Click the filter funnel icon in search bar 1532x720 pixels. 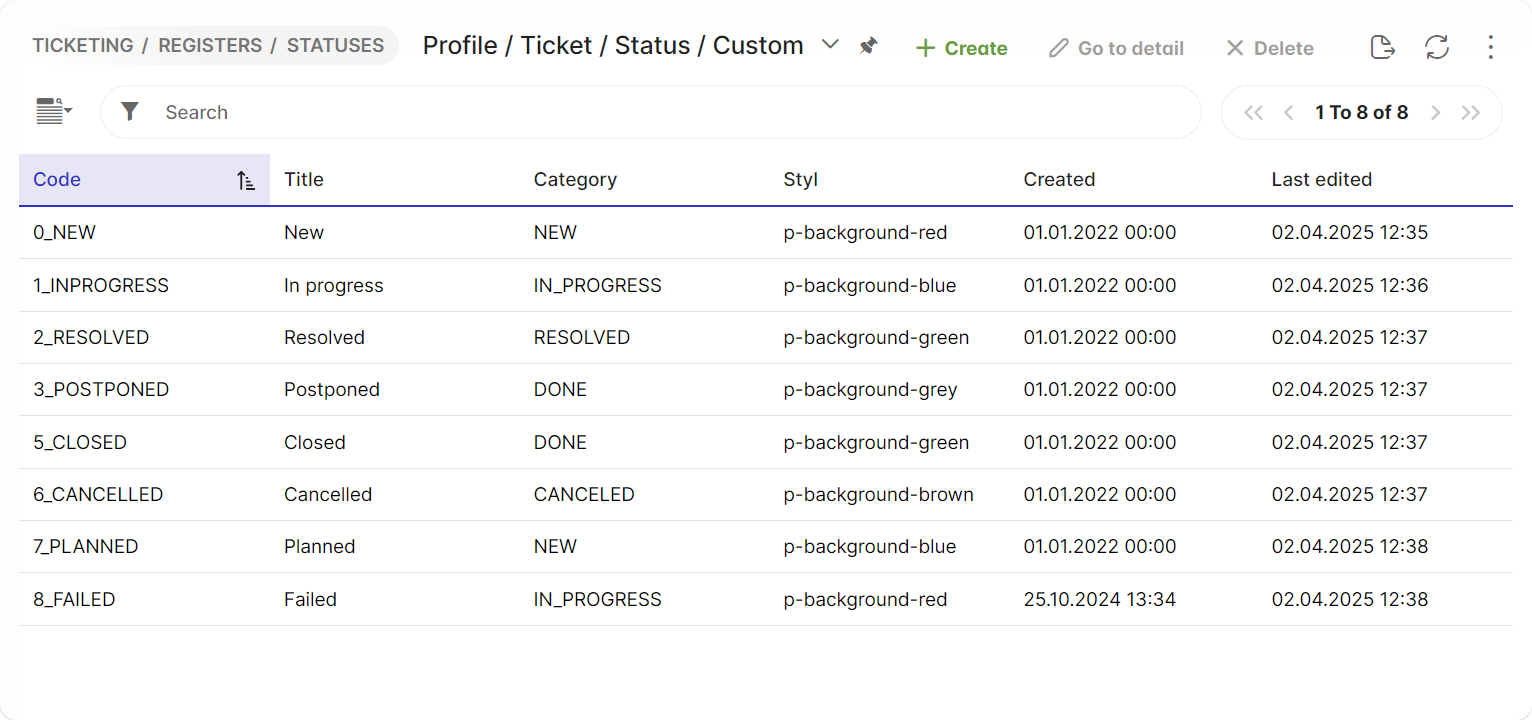point(130,112)
